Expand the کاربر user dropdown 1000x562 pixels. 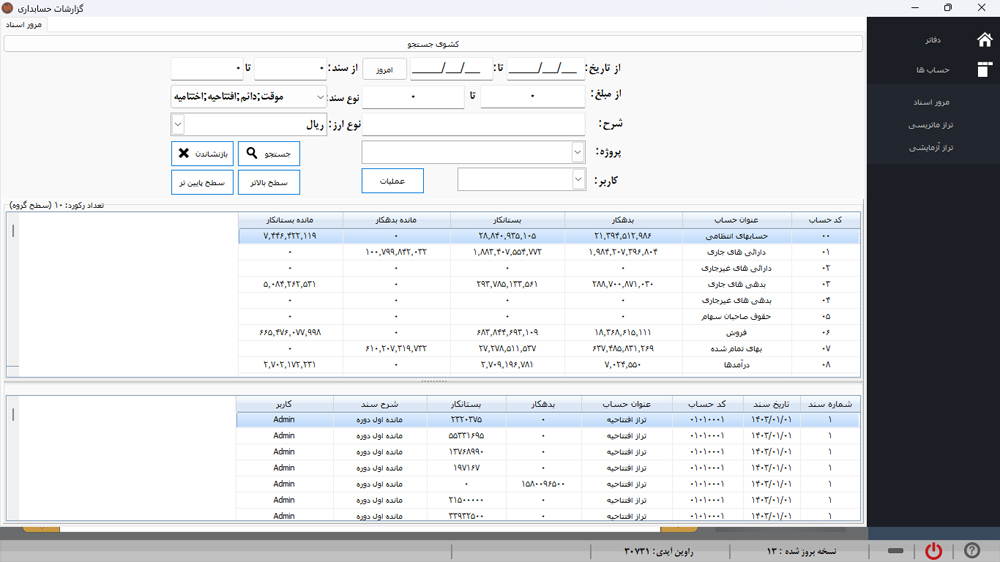pos(578,180)
